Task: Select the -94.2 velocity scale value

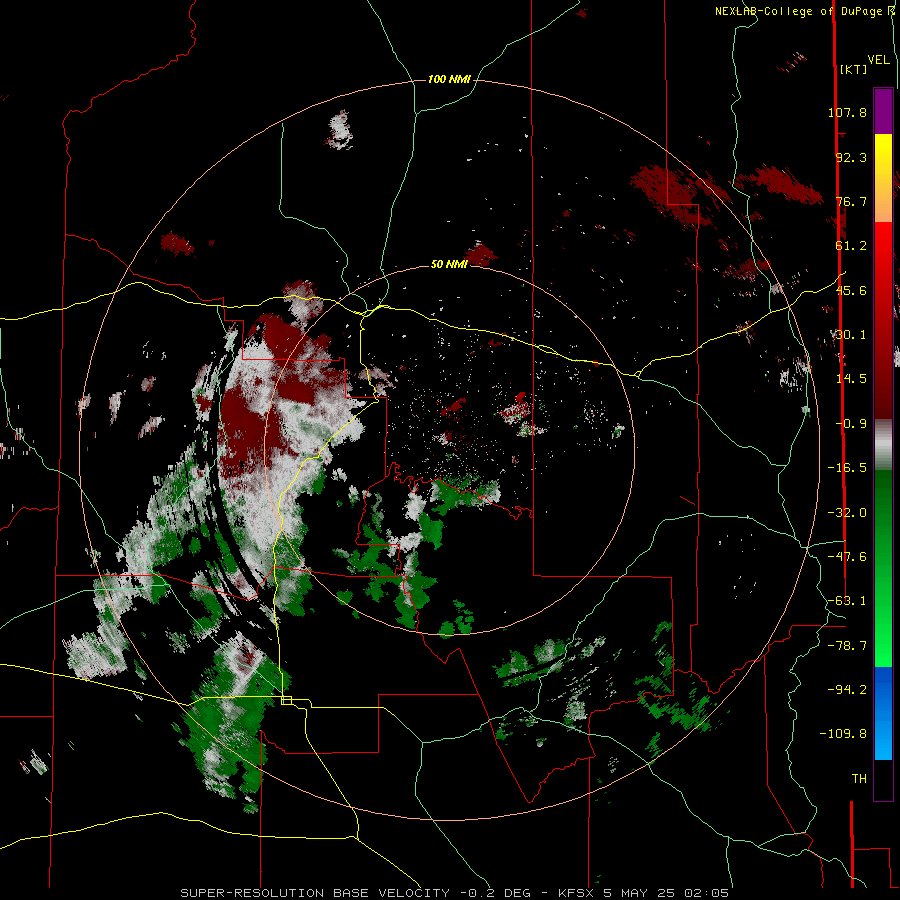Action: click(x=847, y=689)
